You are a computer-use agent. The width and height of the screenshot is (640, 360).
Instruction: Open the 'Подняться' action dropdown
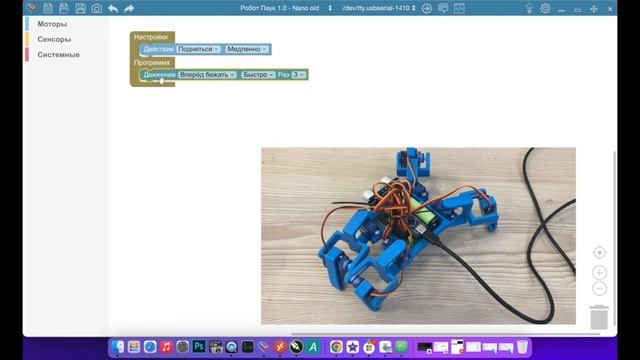199,49
